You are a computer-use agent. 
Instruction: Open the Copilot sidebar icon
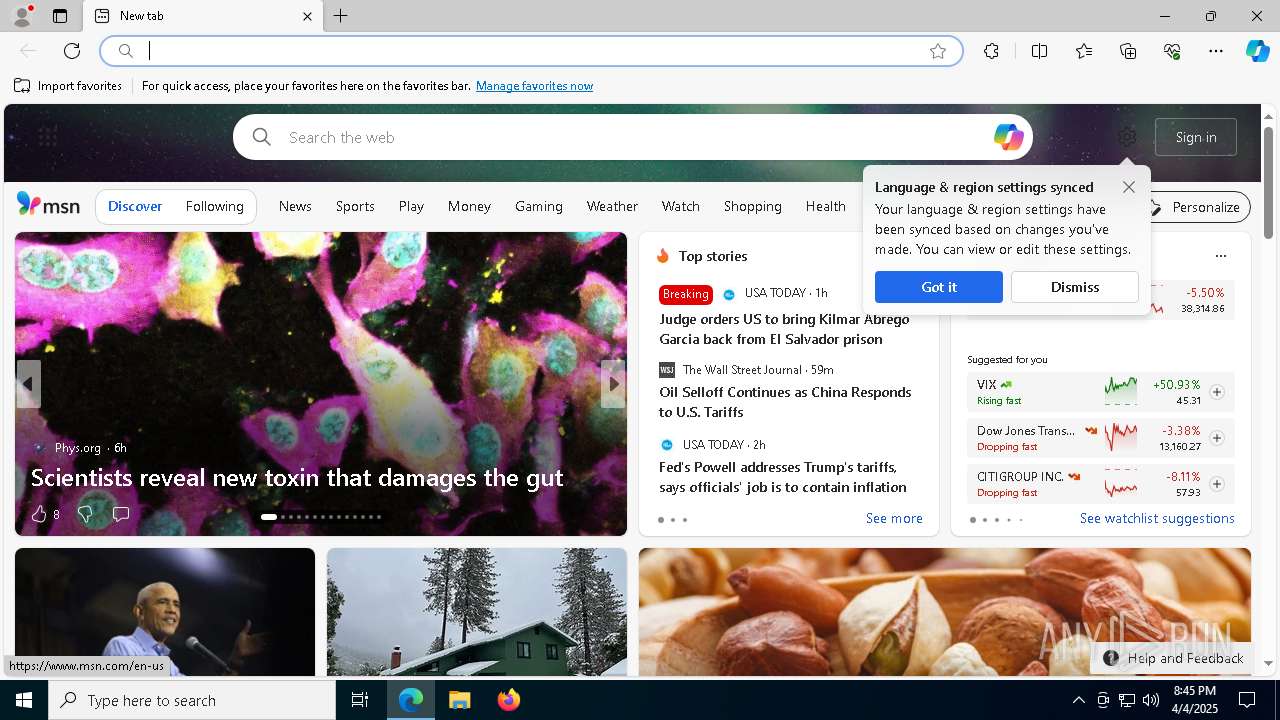1258,51
